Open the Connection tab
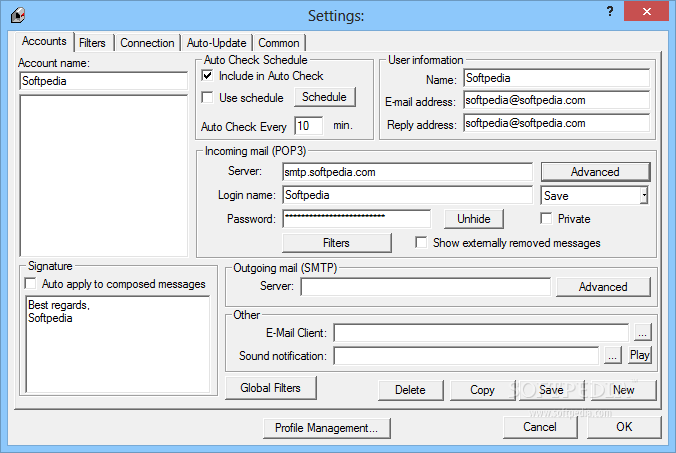676x453 pixels. tap(147, 43)
